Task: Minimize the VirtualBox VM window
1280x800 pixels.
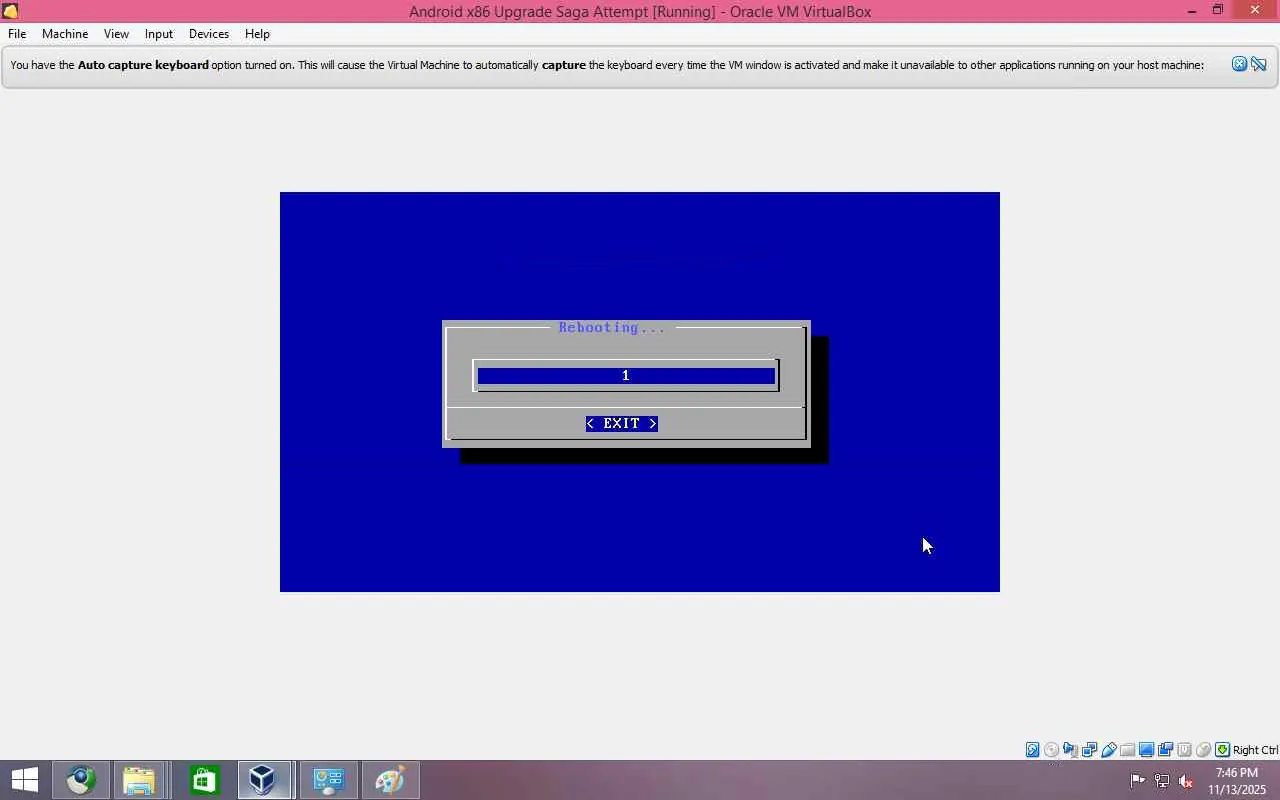Action: tap(1192, 11)
